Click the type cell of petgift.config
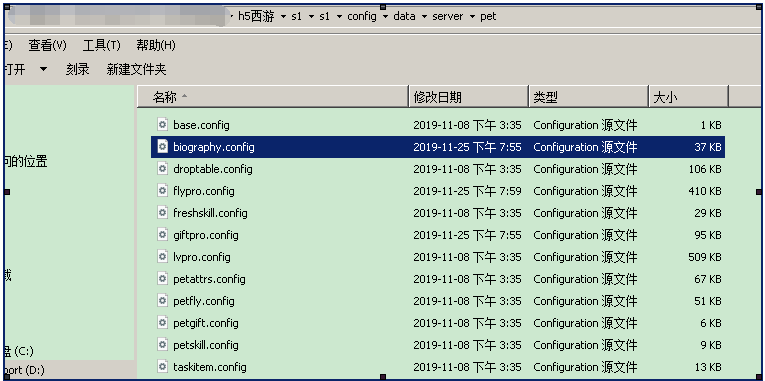Viewport: 765px width, 381px height. pyautogui.click(x=585, y=322)
